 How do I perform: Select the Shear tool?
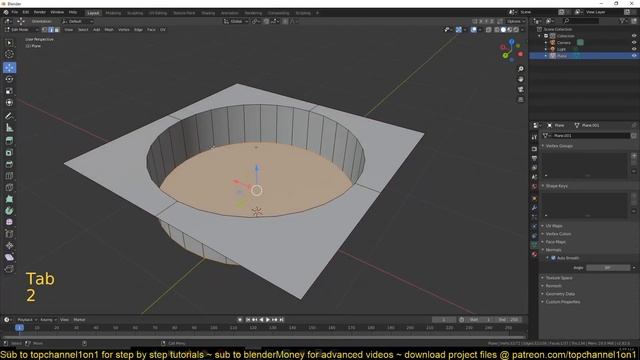coord(9,257)
